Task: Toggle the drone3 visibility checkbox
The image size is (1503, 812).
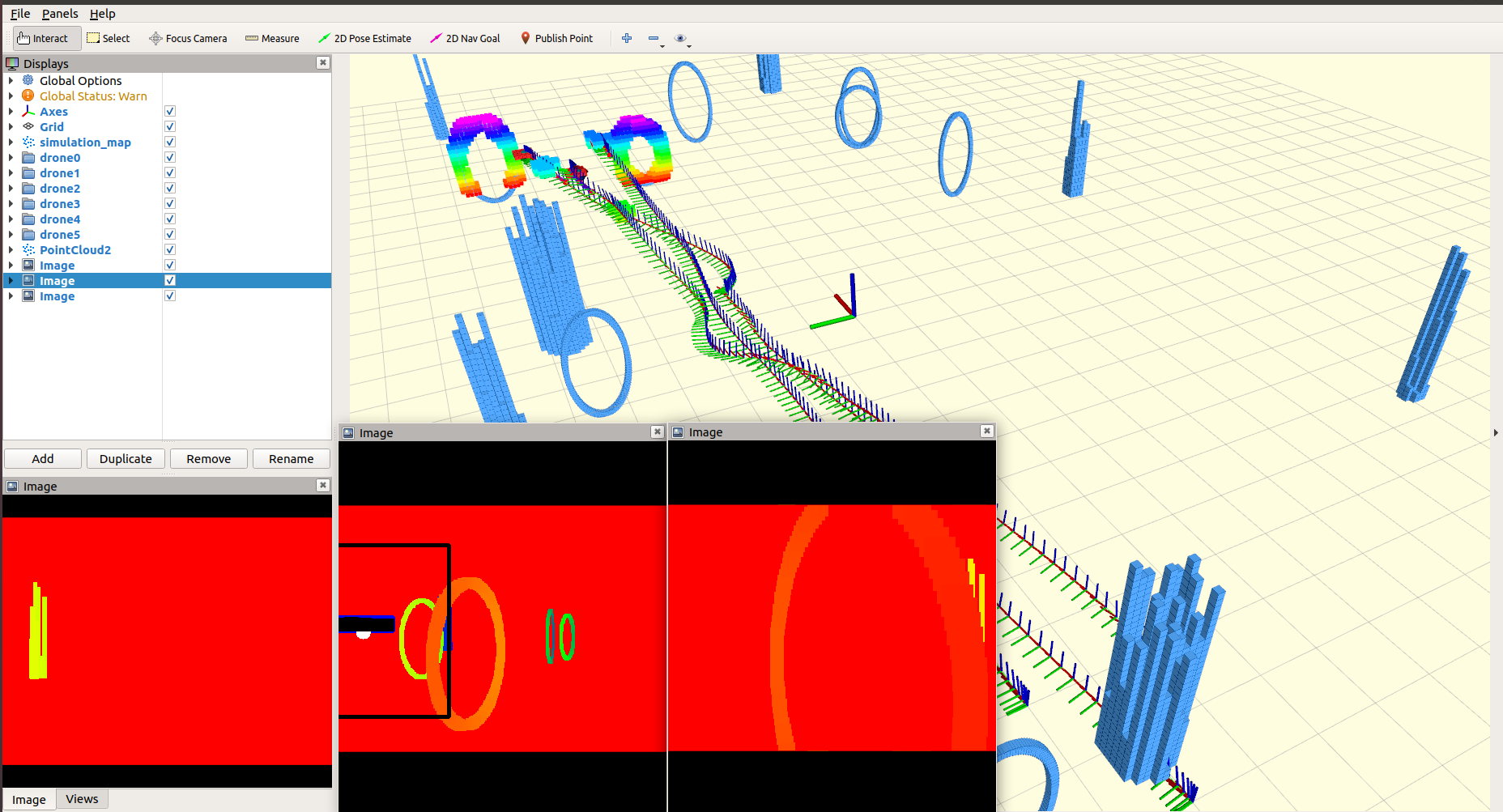Action: click(x=170, y=203)
